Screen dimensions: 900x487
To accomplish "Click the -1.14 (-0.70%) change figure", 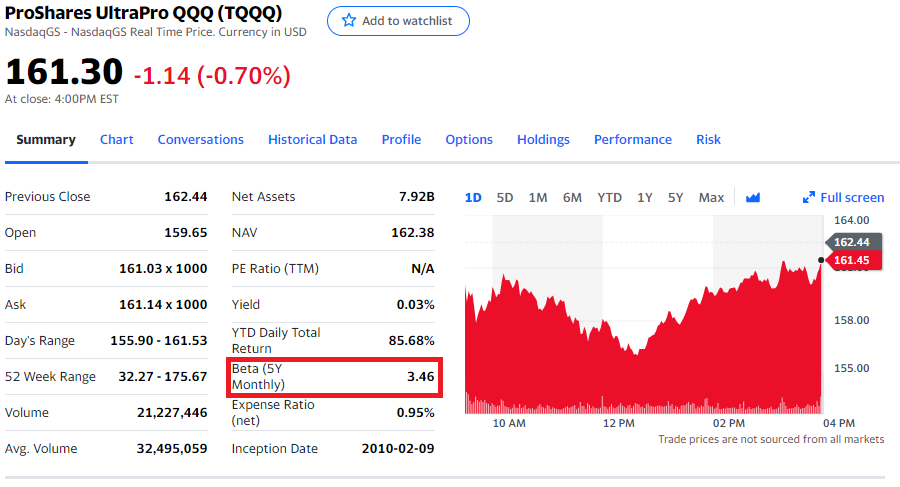I will tap(212, 75).
